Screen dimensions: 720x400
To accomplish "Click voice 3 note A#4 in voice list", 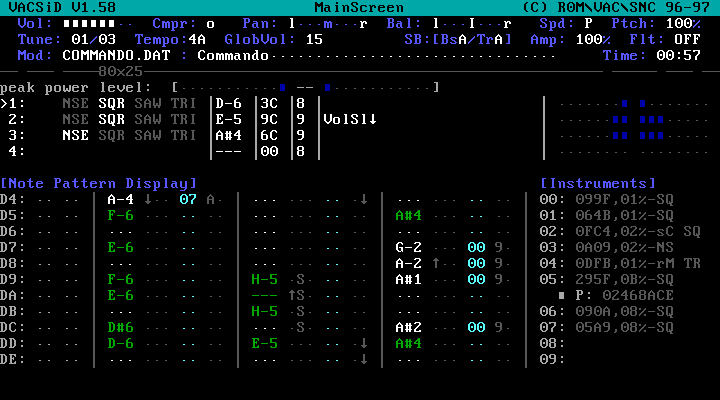I will click(228, 135).
